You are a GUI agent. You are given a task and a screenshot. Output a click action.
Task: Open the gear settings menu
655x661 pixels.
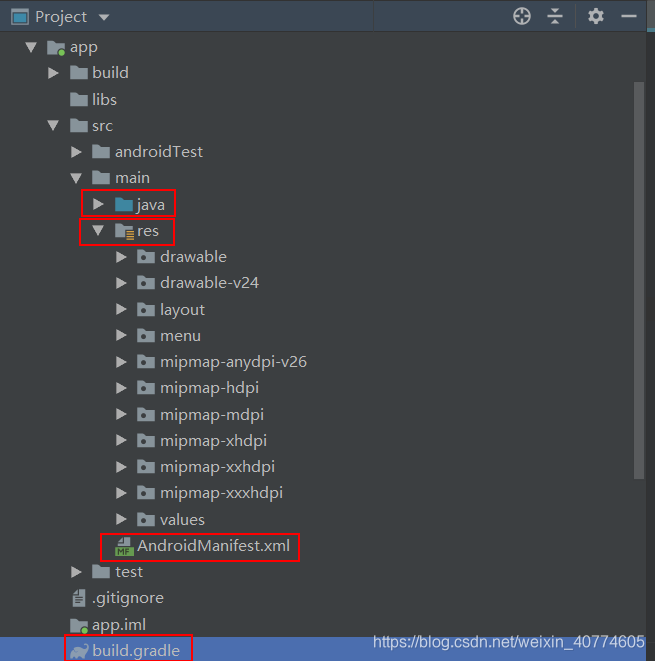click(x=596, y=16)
